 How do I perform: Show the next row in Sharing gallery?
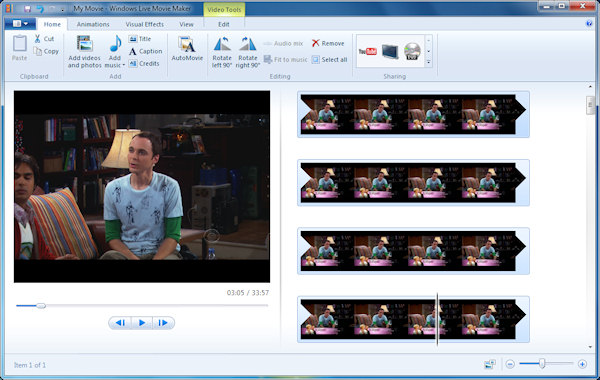pyautogui.click(x=429, y=51)
